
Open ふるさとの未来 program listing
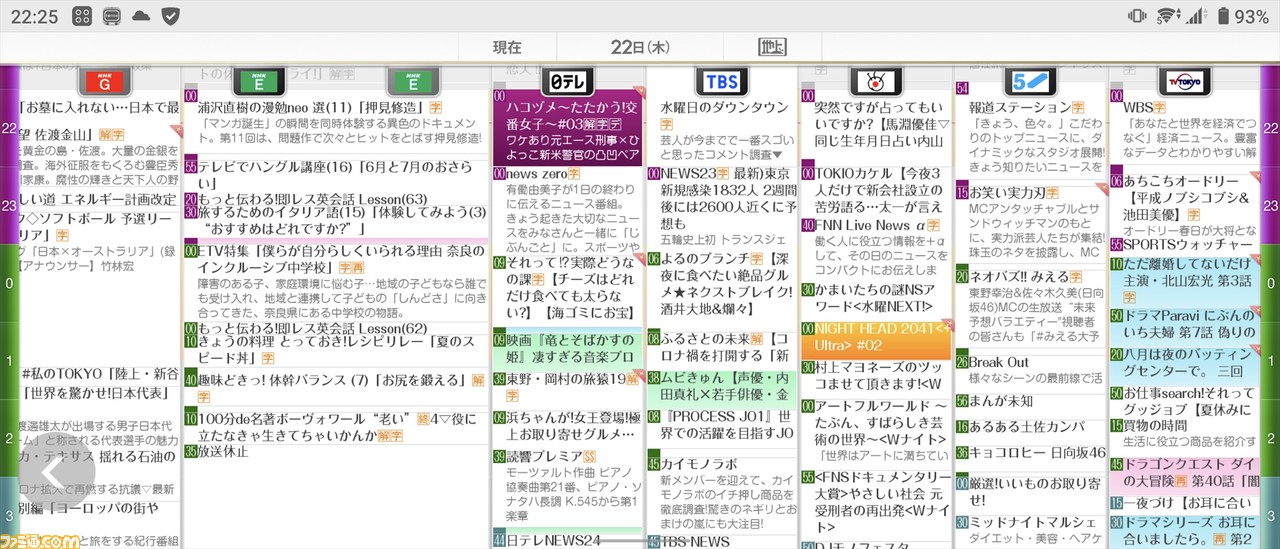[x=722, y=347]
